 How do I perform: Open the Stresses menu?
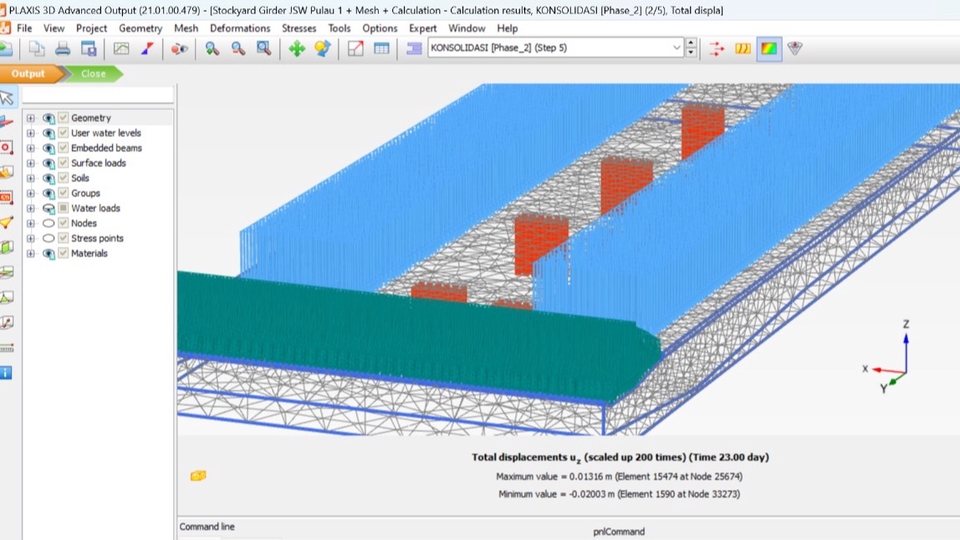click(299, 28)
